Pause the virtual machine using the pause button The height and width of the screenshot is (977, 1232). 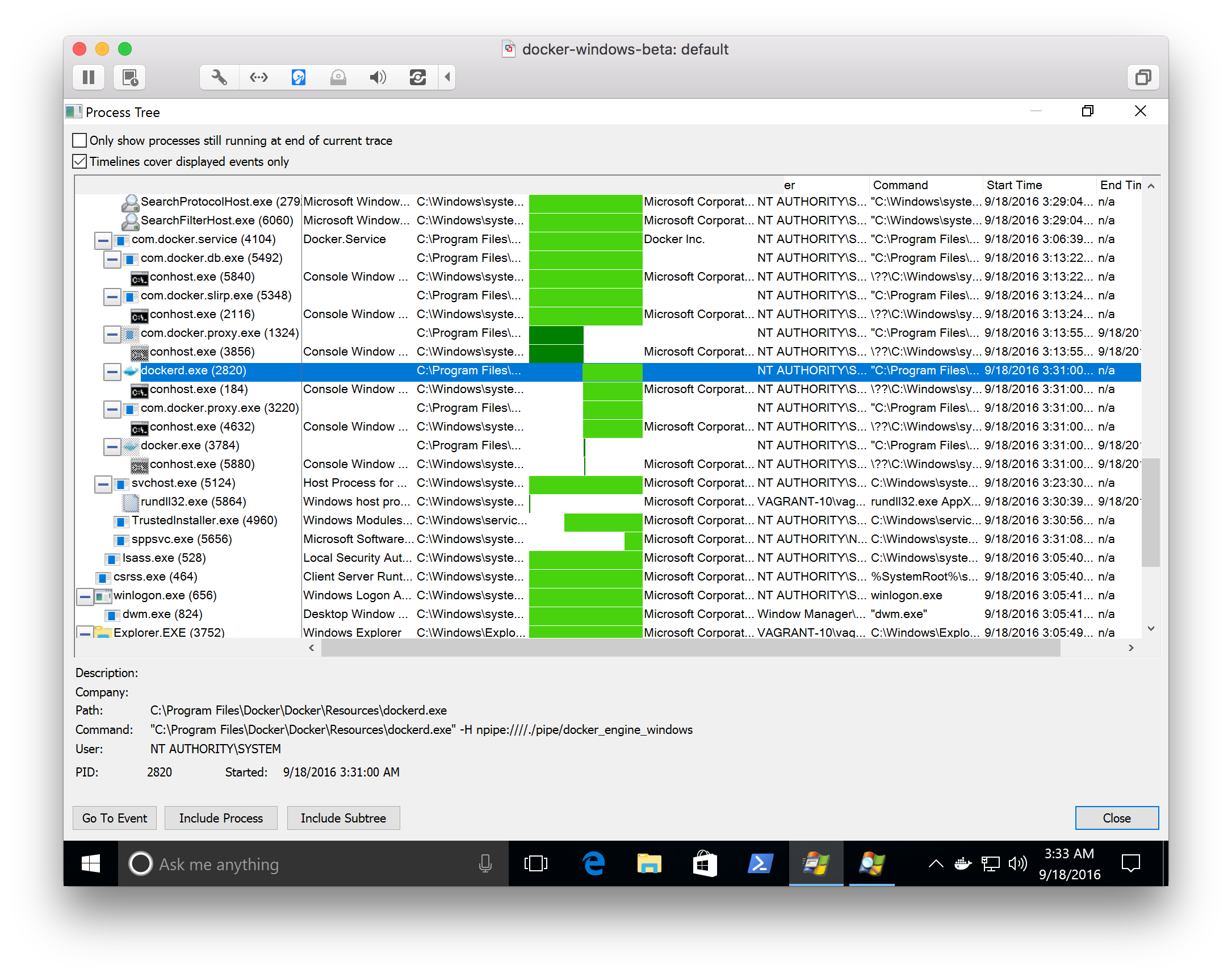tap(89, 77)
